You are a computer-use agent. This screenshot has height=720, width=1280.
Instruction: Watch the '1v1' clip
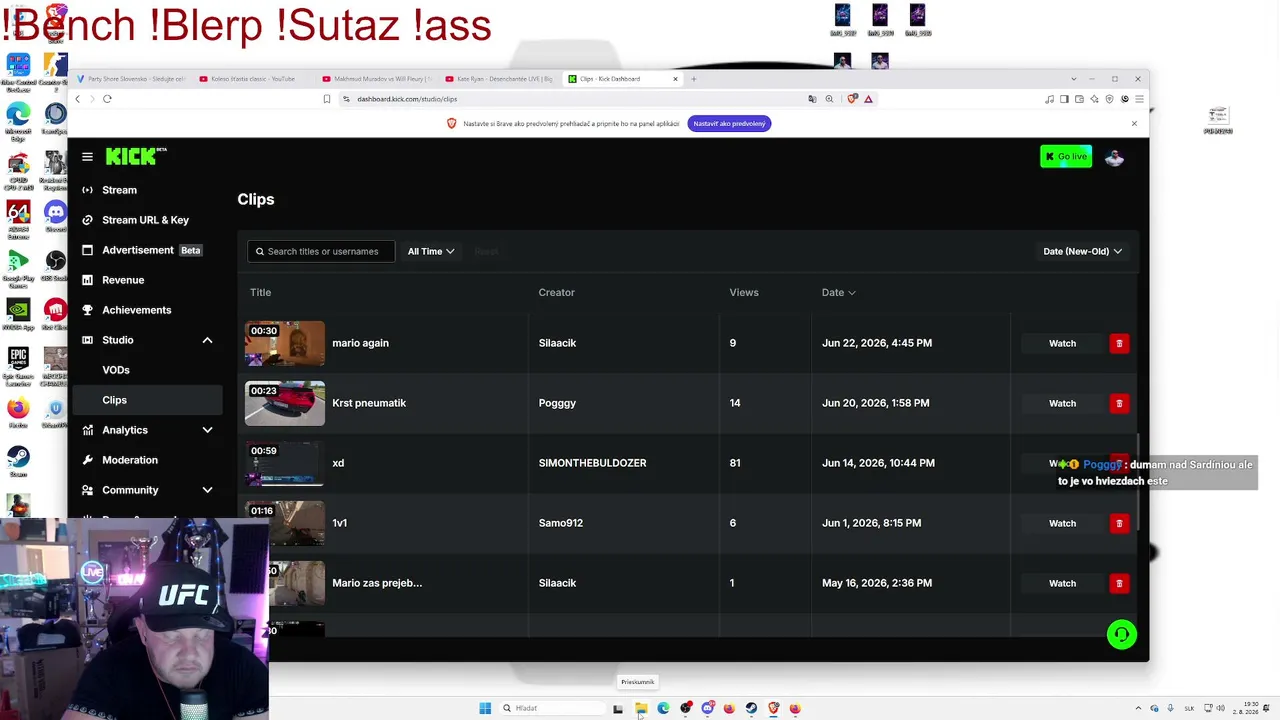(1062, 523)
